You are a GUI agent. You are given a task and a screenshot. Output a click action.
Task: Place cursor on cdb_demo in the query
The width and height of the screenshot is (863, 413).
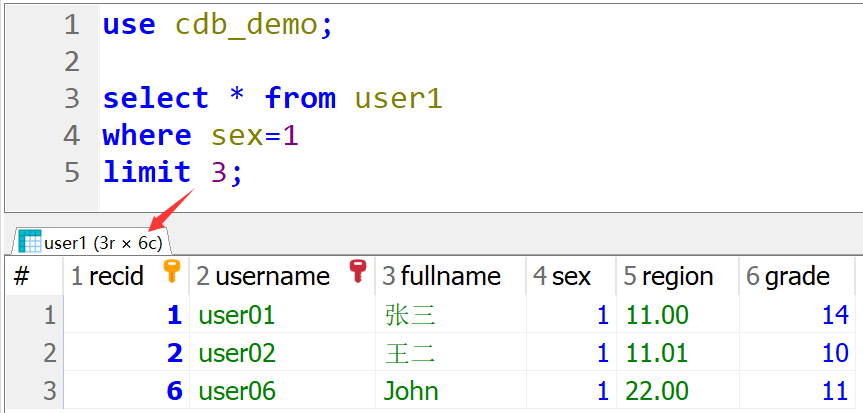tap(246, 25)
